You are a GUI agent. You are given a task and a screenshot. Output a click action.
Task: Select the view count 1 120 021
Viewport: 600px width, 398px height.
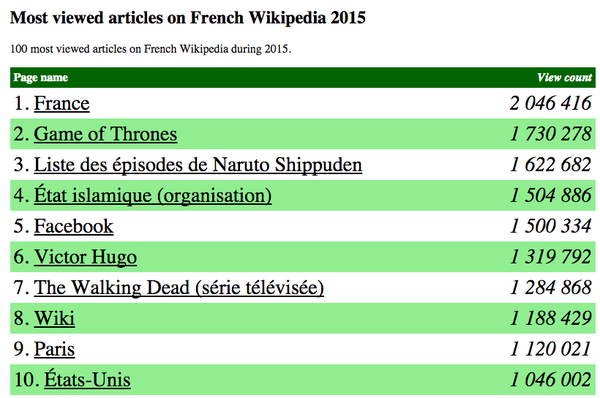click(551, 349)
